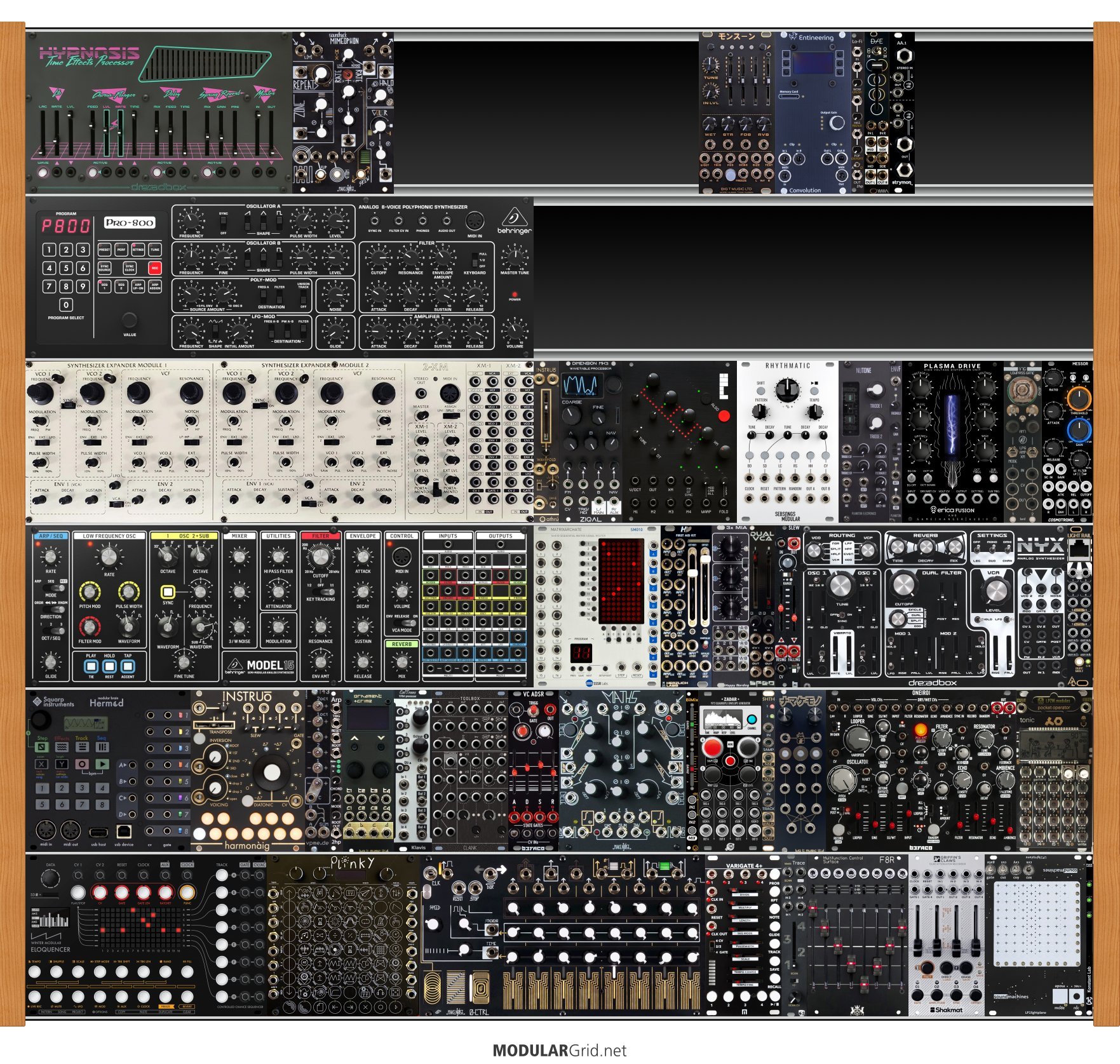
Task: Click the MIDI IN socket on the Pro-800
Action: coord(475,221)
